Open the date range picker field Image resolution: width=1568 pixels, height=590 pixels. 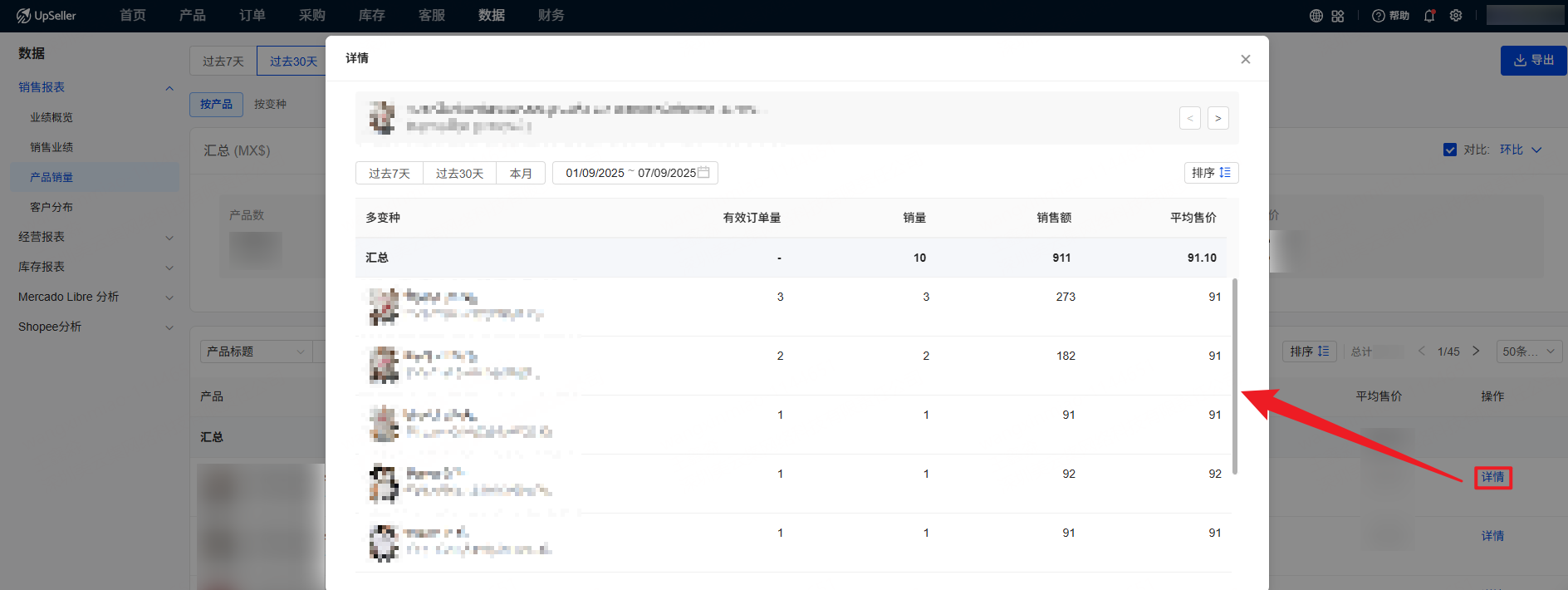[x=635, y=173]
